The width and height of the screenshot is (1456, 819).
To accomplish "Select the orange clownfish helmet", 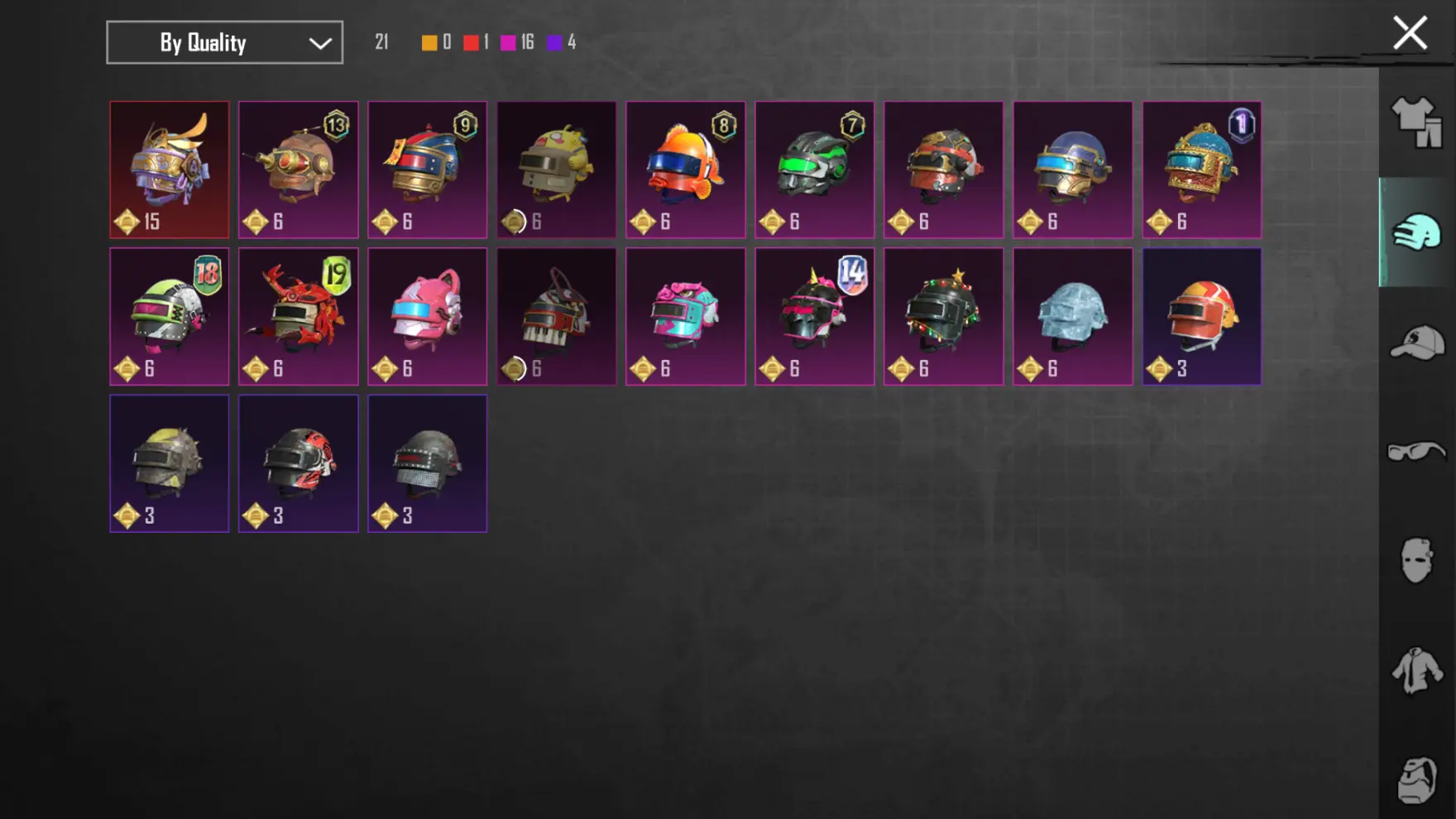I will (x=685, y=170).
